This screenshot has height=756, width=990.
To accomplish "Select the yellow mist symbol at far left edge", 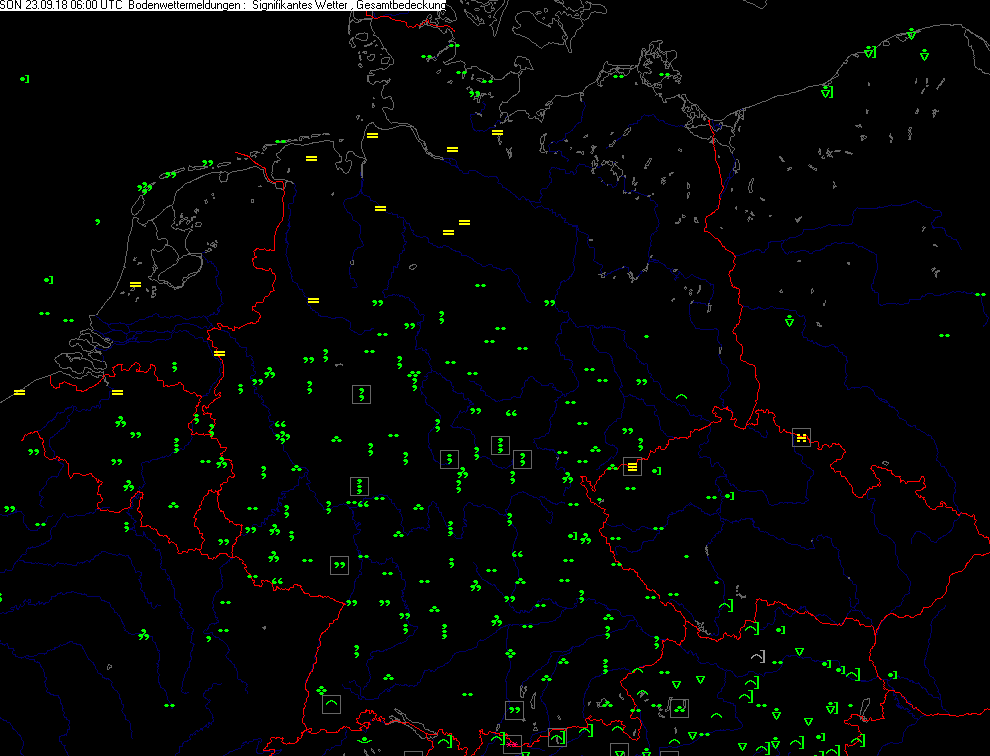I will (x=19, y=392).
